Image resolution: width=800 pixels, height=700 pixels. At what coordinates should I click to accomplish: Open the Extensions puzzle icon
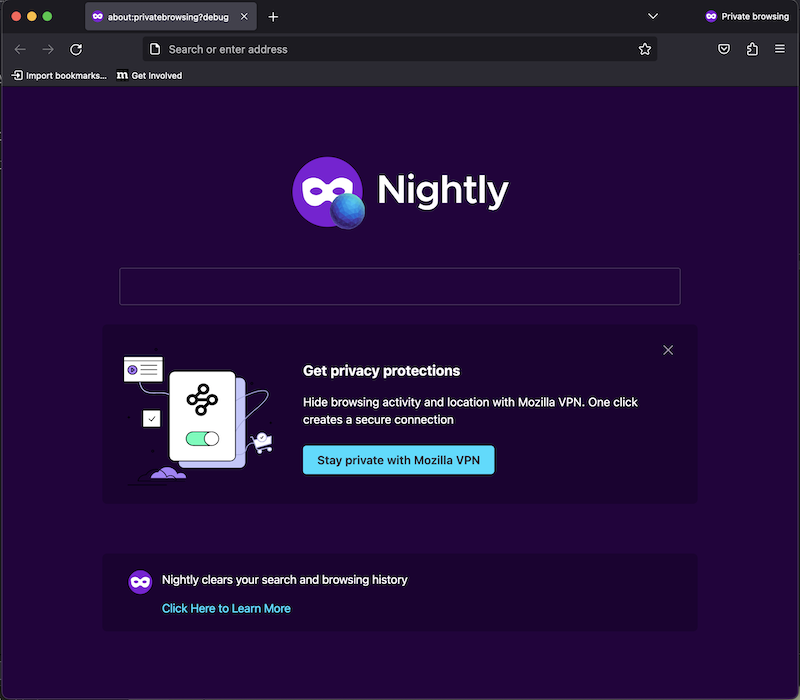(x=752, y=49)
